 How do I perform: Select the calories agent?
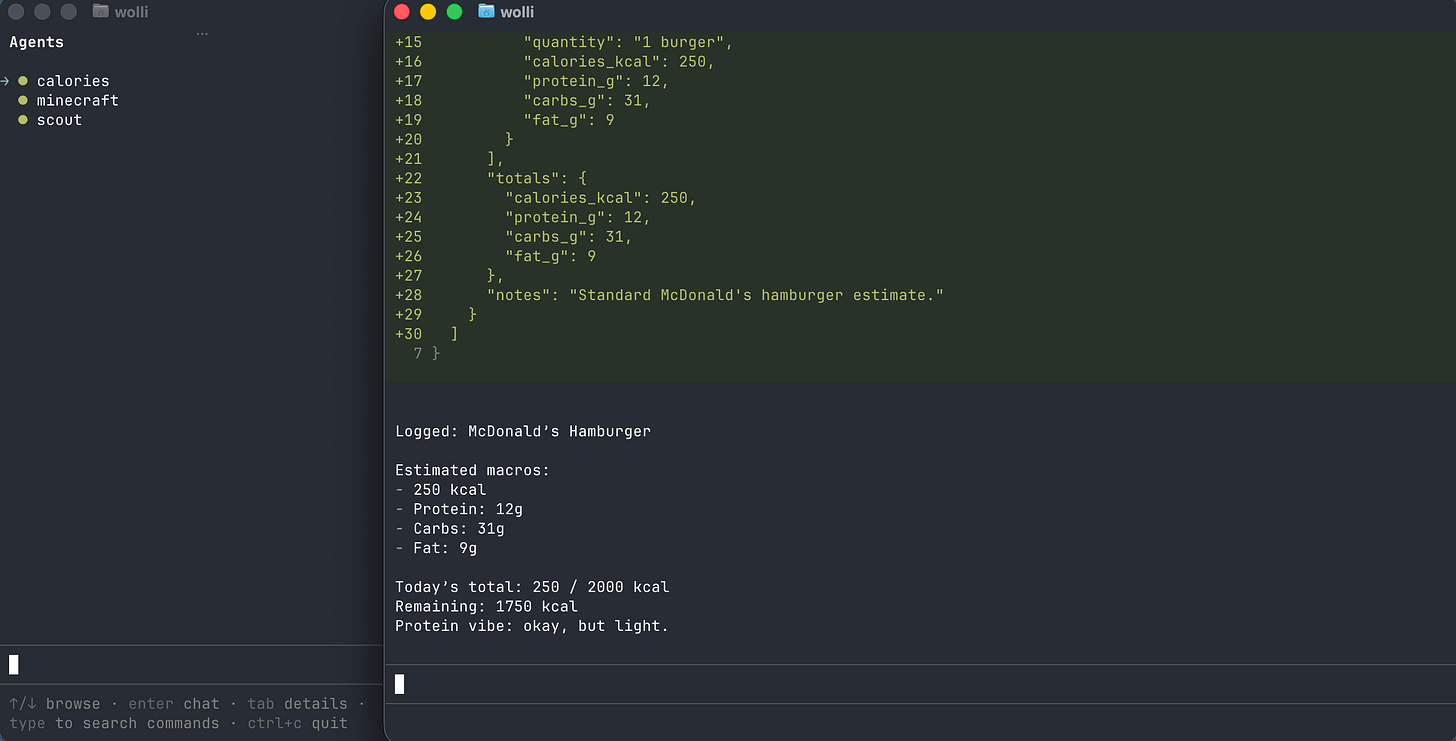pyautogui.click(x=73, y=81)
